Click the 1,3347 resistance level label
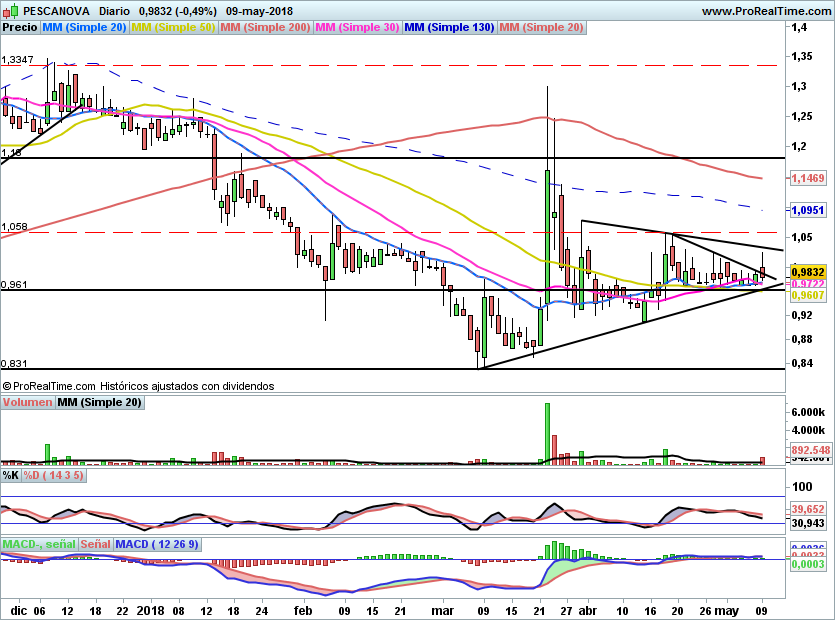The height and width of the screenshot is (620, 835). 17,60
